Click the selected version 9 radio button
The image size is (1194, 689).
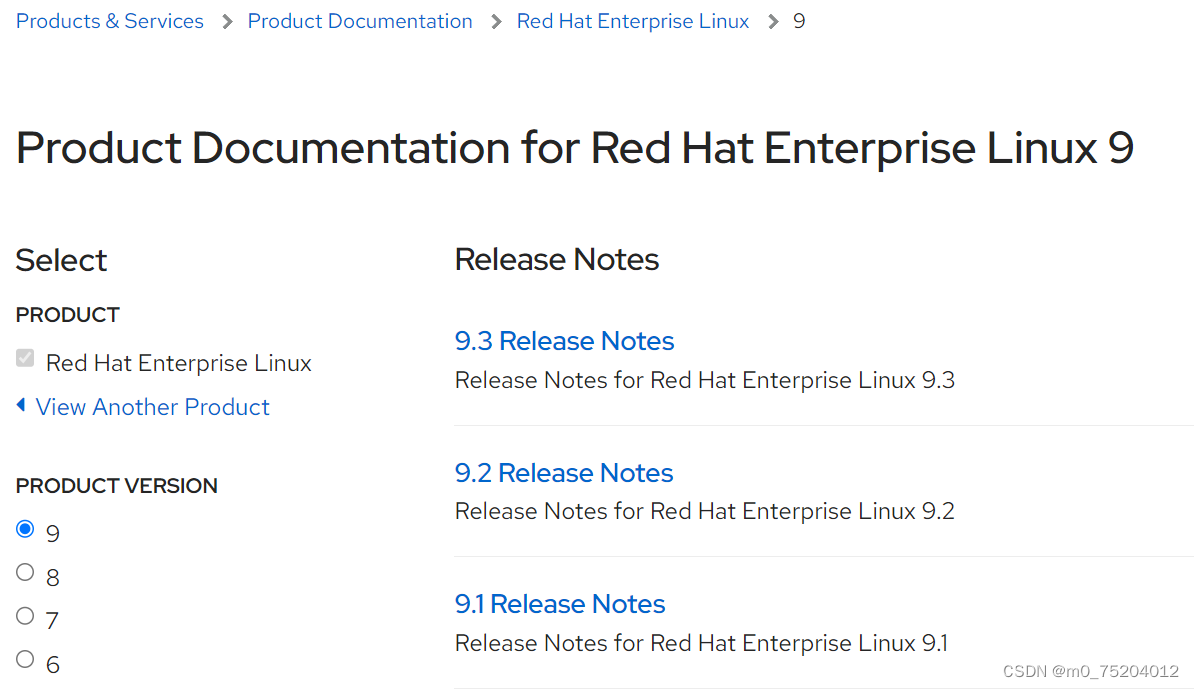(25, 528)
